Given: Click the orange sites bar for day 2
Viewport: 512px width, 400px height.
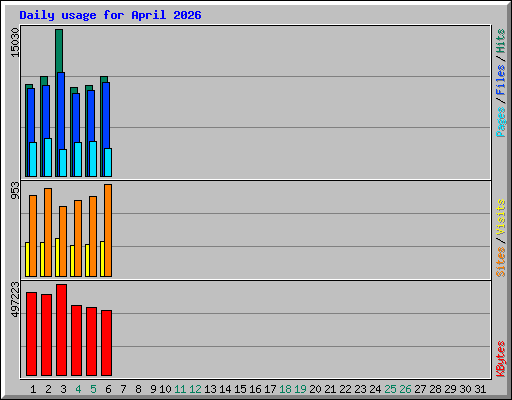Looking at the screenshot, I should (48, 232).
